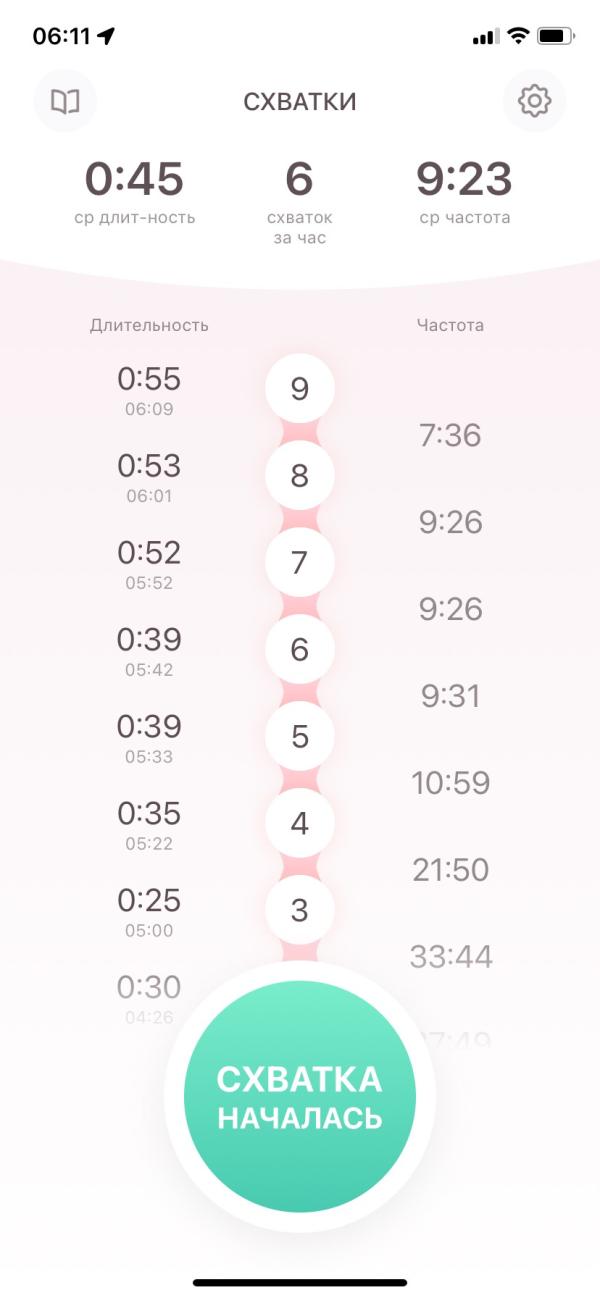600x1297 pixels.
Task: Tap the Длительность column header
Action: [x=149, y=325]
